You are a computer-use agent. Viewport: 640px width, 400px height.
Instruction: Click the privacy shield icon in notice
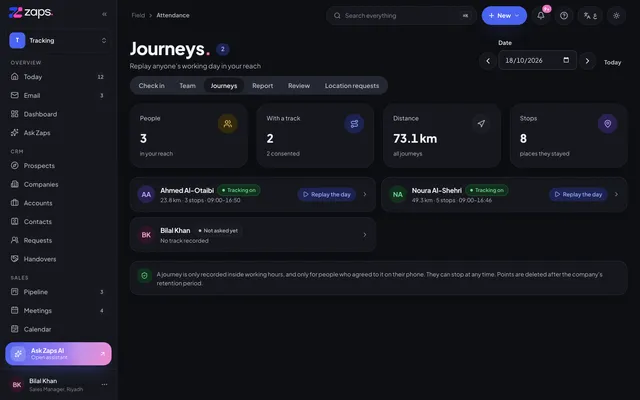pos(144,276)
